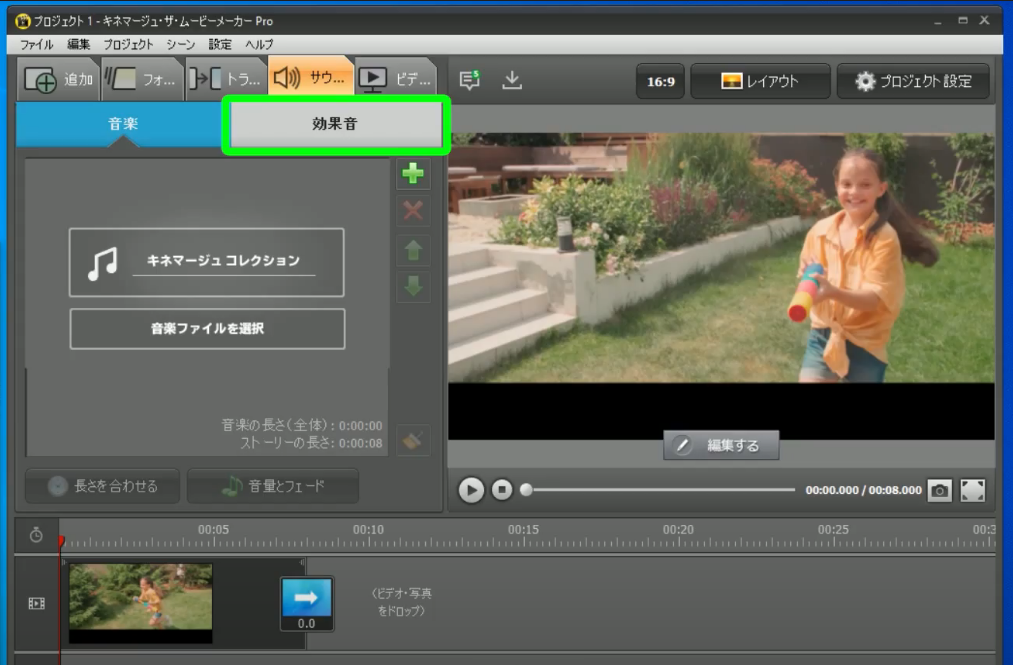1013x665 pixels.
Task: Click the 編集する button on preview
Action: [720, 446]
